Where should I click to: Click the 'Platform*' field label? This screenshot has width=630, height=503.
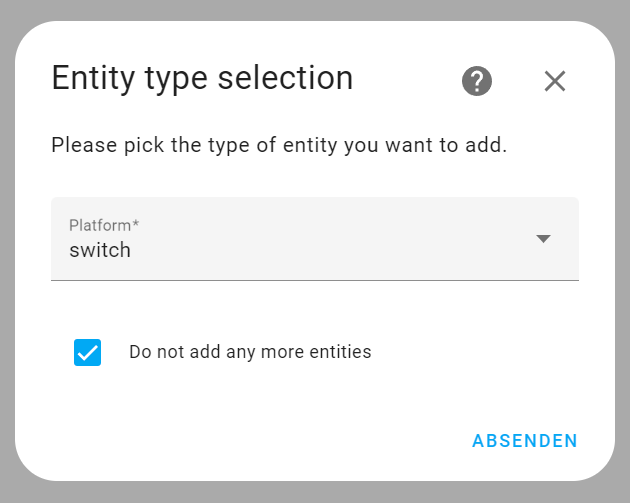[104, 225]
